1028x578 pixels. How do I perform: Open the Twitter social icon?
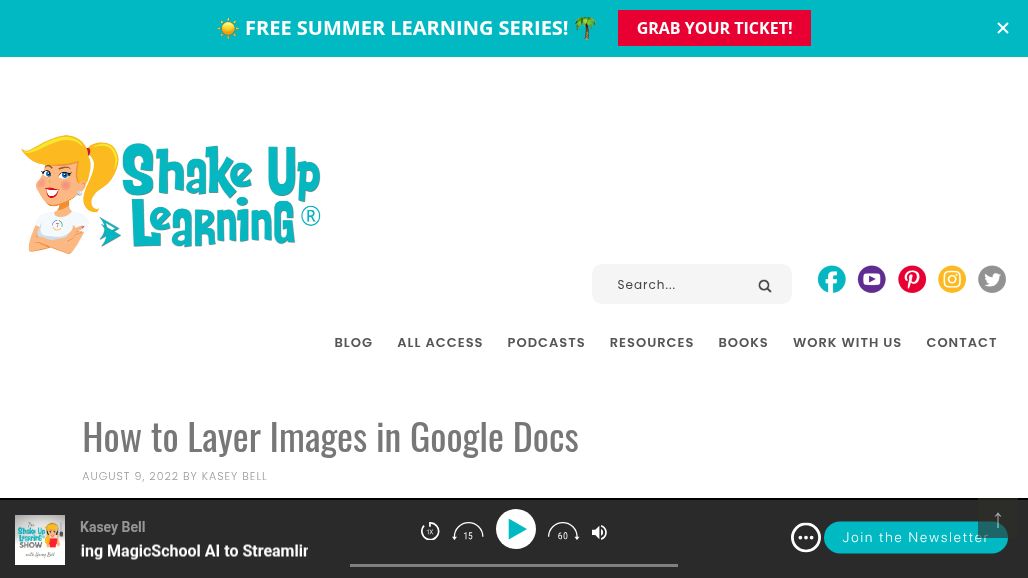pyautogui.click(x=992, y=279)
